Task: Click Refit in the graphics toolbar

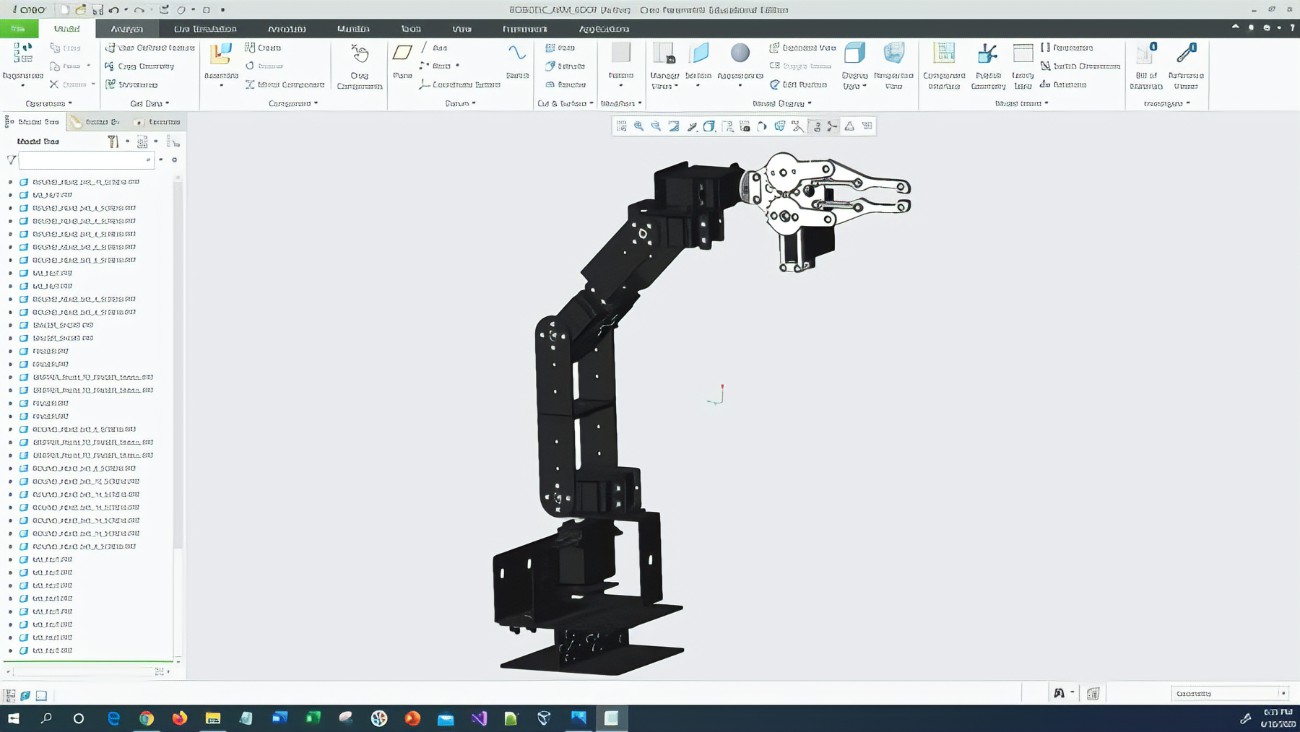Action: click(x=621, y=126)
